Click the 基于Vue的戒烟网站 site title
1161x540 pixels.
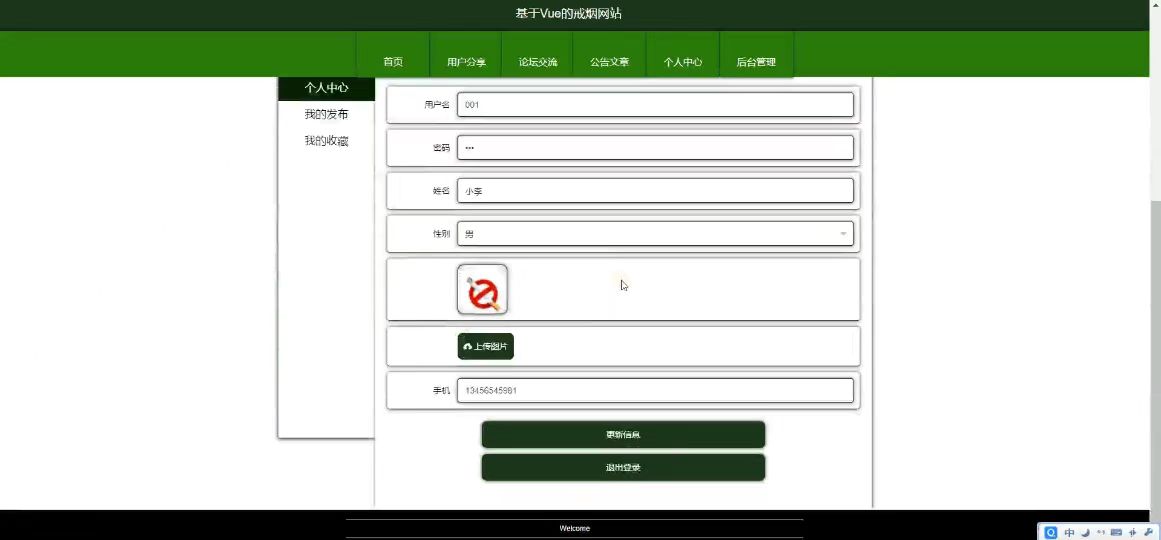click(x=569, y=13)
